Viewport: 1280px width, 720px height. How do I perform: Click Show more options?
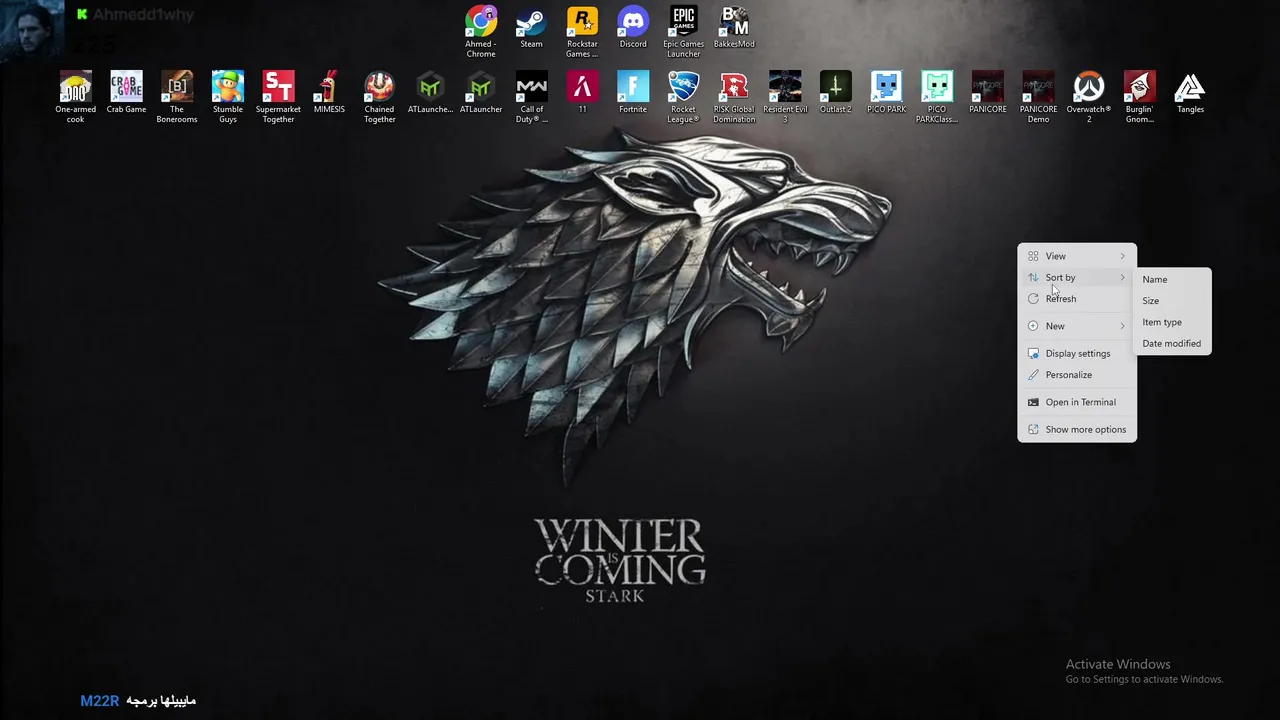click(x=1077, y=430)
